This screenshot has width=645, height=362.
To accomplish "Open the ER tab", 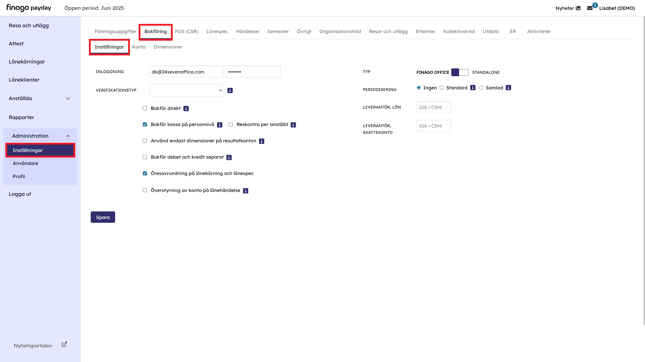I will [513, 31].
